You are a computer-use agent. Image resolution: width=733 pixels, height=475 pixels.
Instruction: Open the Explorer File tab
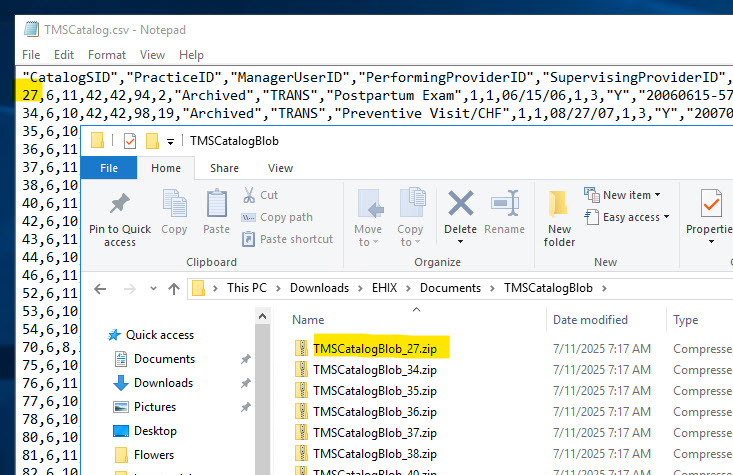point(109,168)
